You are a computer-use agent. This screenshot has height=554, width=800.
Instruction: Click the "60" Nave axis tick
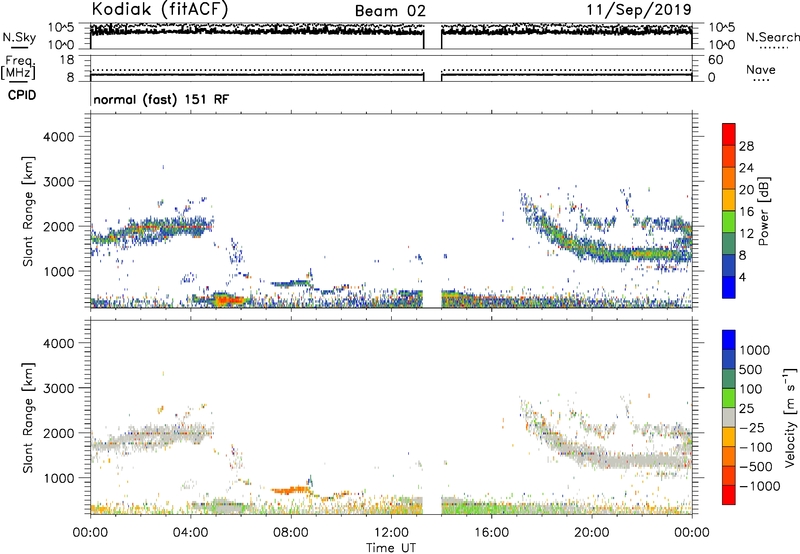[x=715, y=60]
